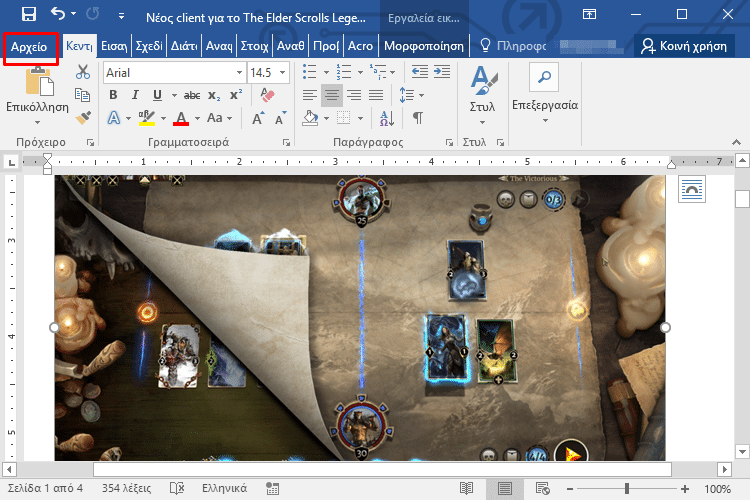
Task: Open the picture Layout Options button
Action: (x=692, y=189)
